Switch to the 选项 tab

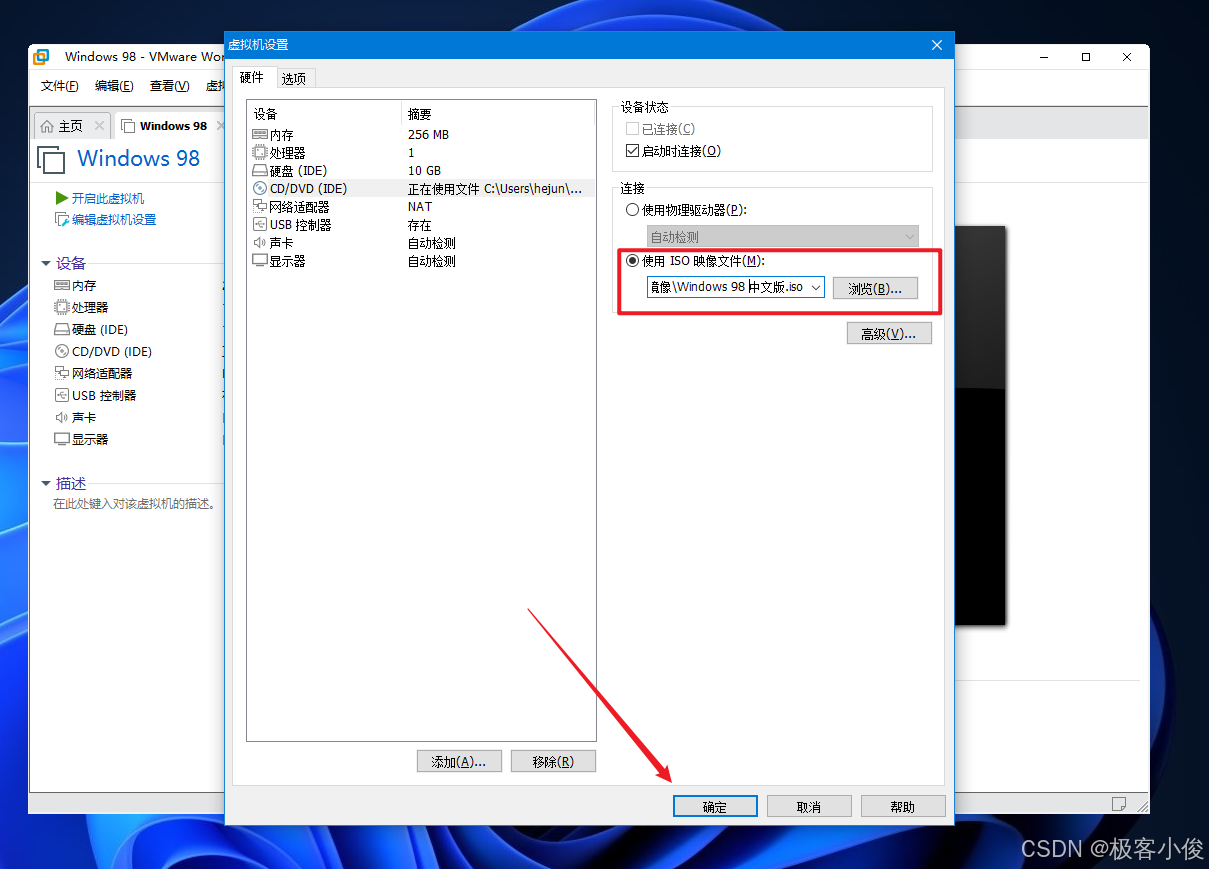pyautogui.click(x=294, y=78)
